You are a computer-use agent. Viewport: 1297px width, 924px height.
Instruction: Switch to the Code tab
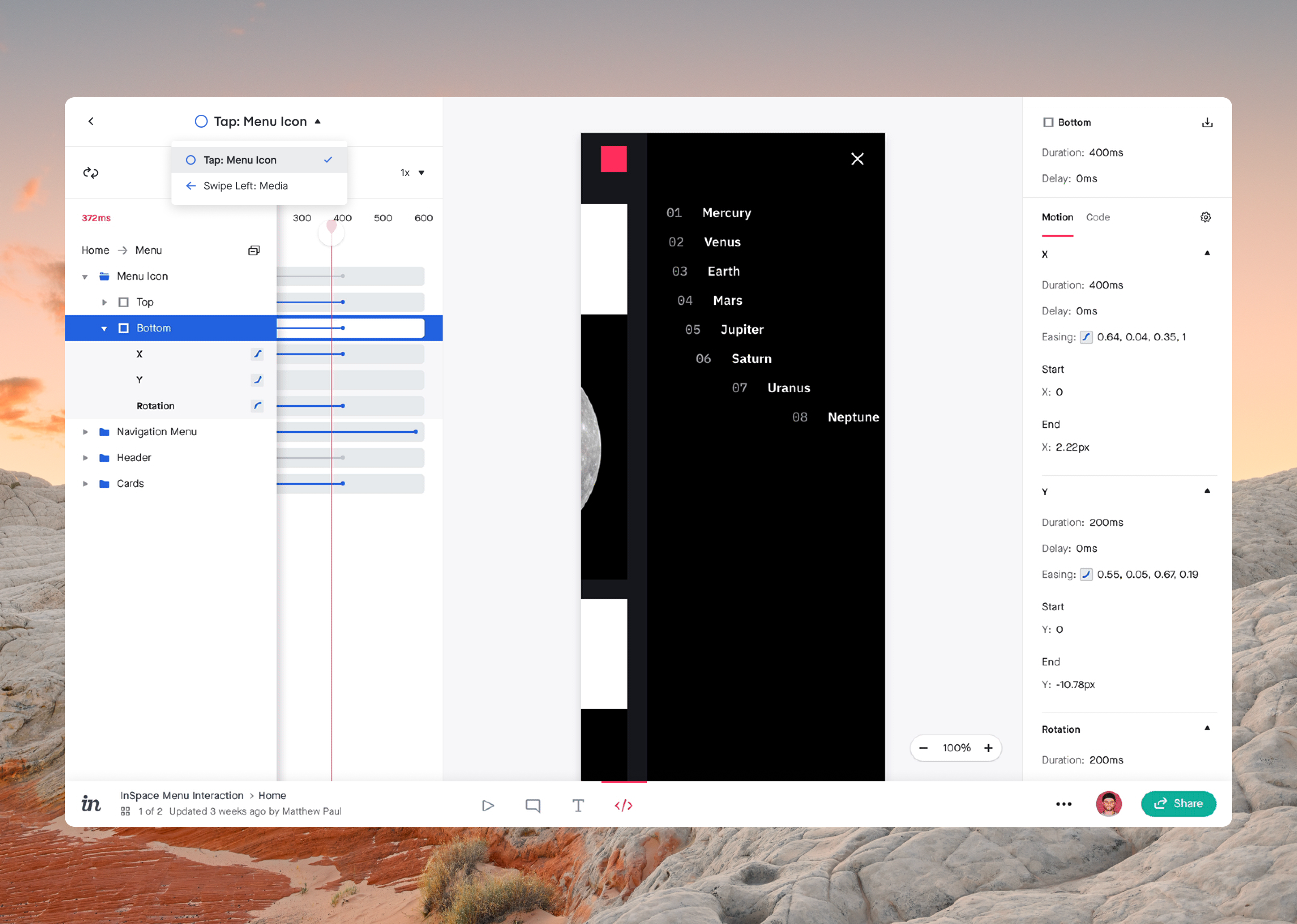tap(1097, 217)
